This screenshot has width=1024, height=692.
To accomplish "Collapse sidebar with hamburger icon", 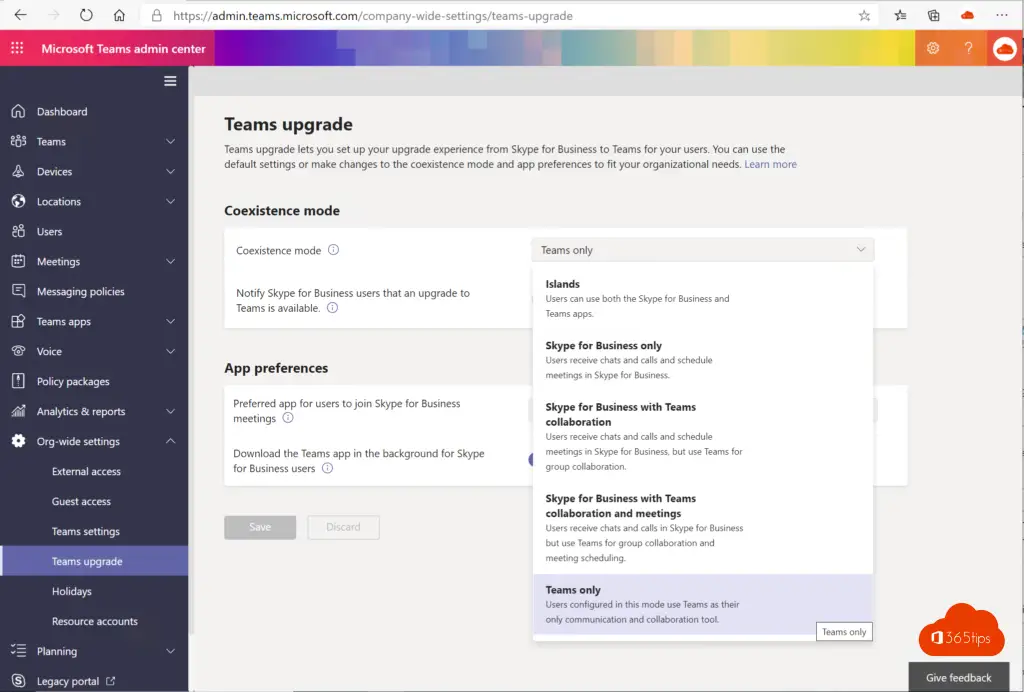I will click(x=170, y=81).
